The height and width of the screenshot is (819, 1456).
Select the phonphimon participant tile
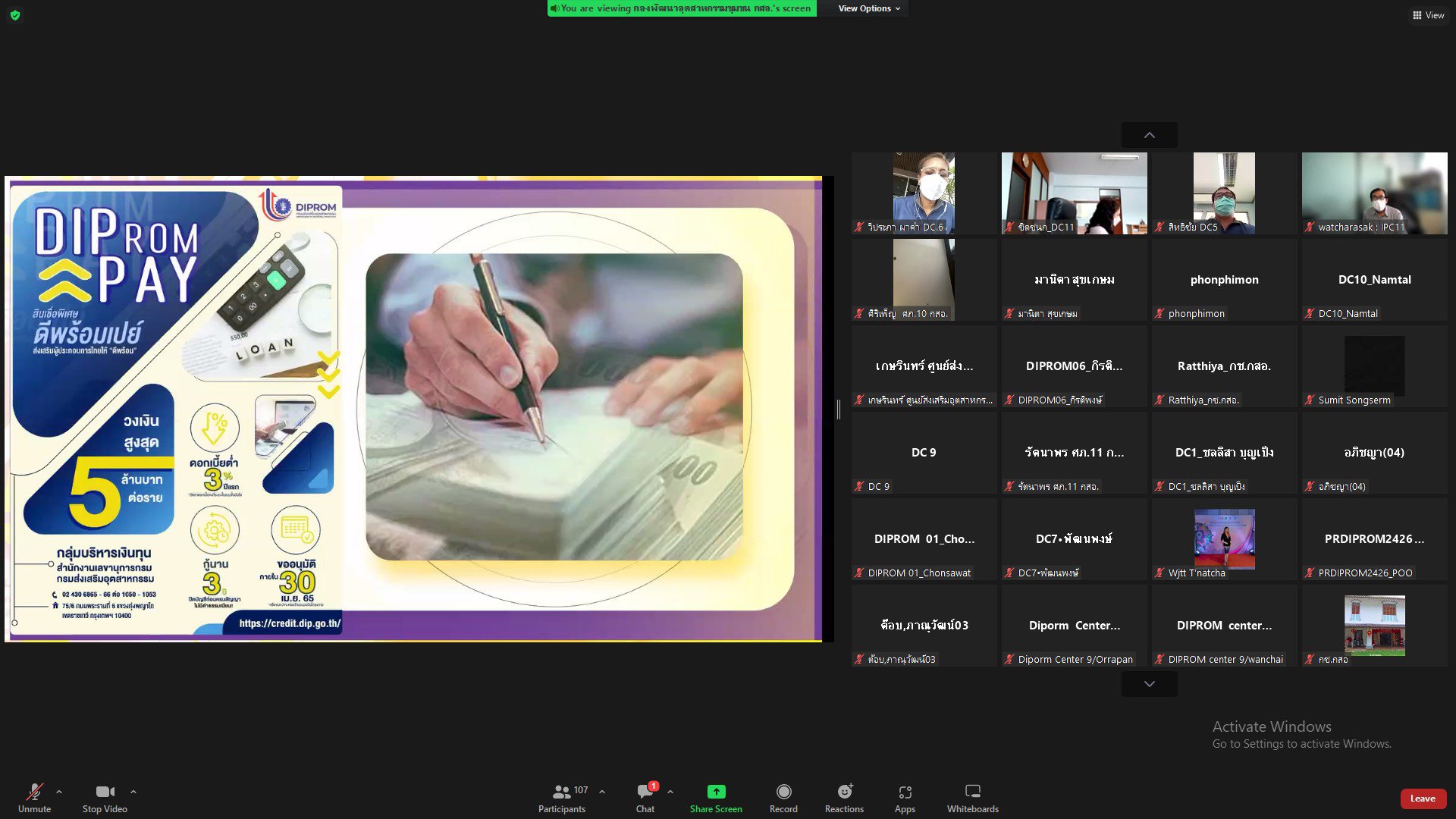pos(1224,280)
